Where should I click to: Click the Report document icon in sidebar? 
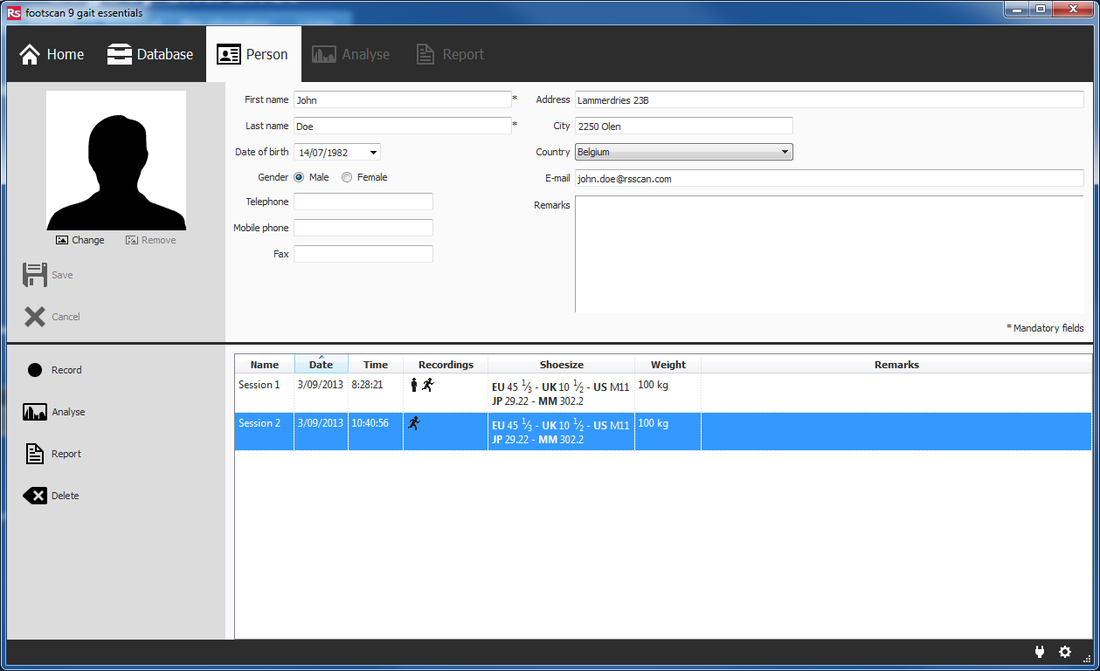[35, 453]
